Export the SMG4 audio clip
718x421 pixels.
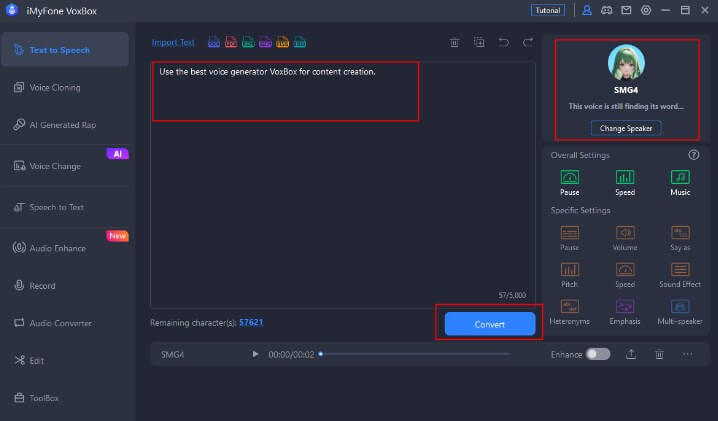tap(631, 354)
